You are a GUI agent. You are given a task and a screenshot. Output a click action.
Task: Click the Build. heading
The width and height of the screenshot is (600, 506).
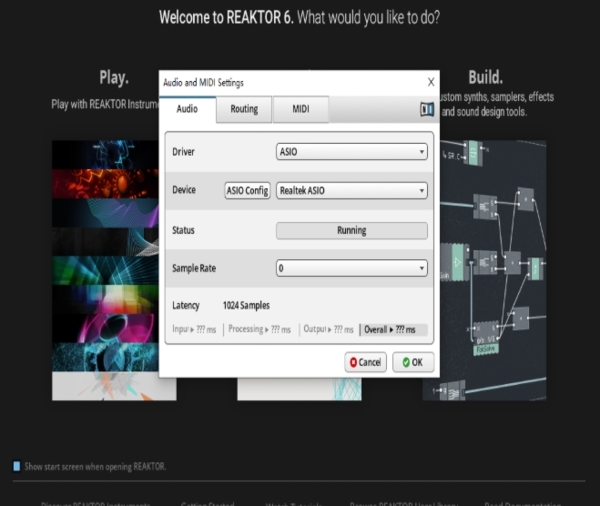[486, 77]
